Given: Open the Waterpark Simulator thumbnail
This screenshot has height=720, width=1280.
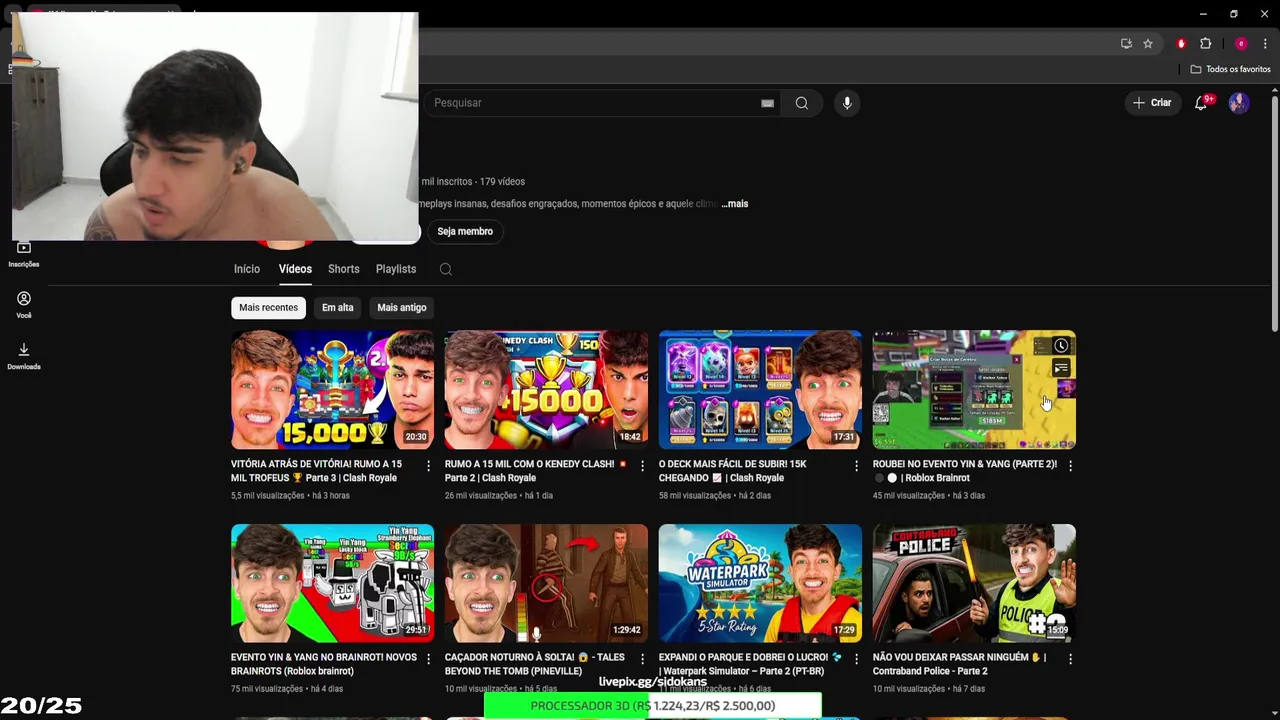Looking at the screenshot, I should tap(760, 583).
